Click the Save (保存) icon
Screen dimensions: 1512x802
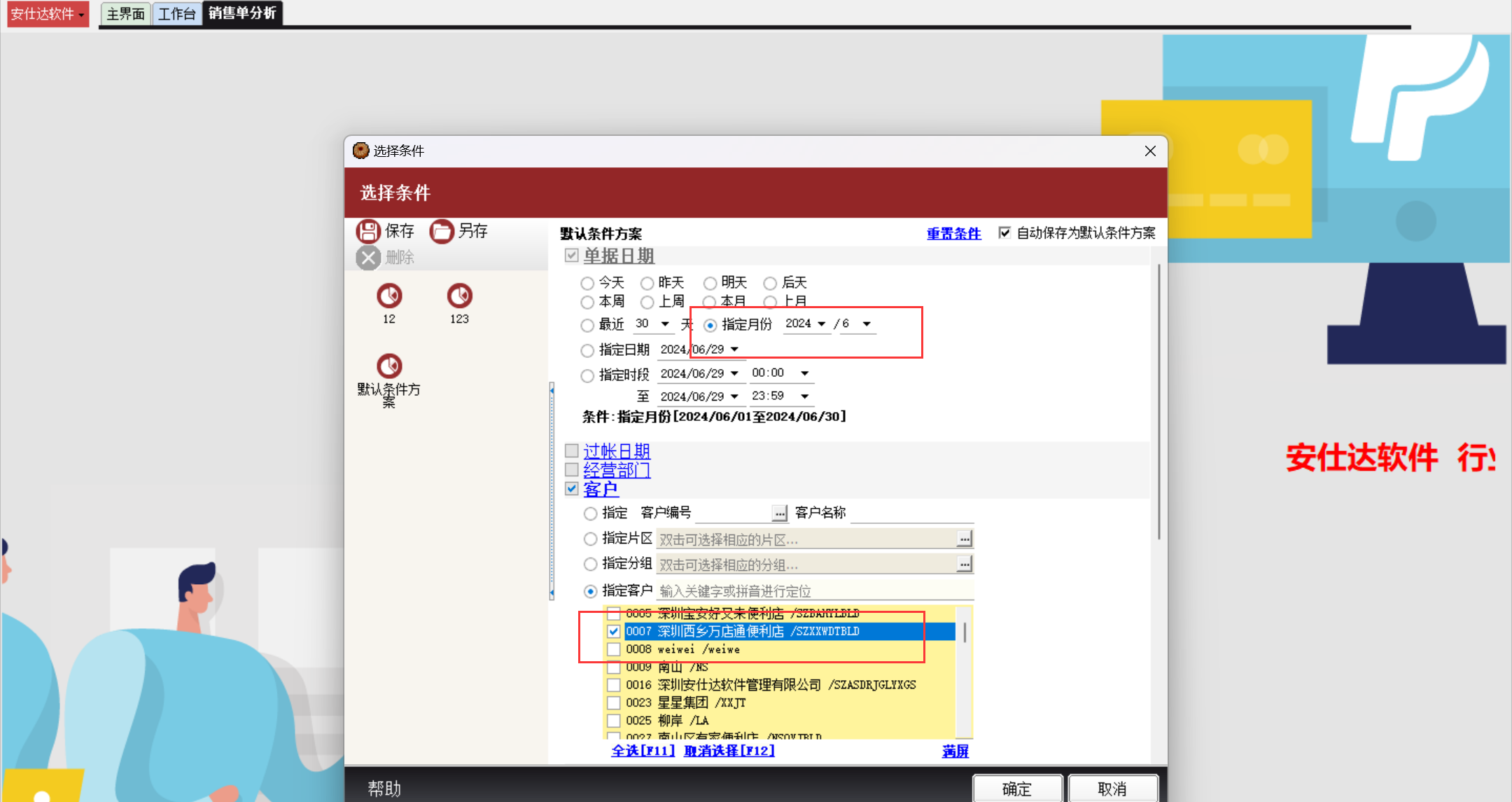coord(368,231)
